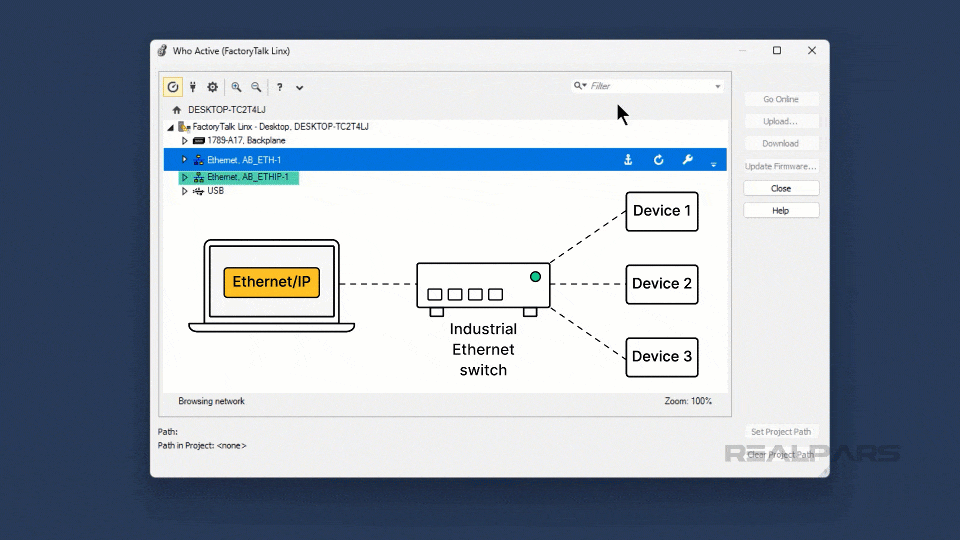Image resolution: width=960 pixels, height=540 pixels.
Task: Expand the 1789-A17 Backplane node
Action: [184, 141]
